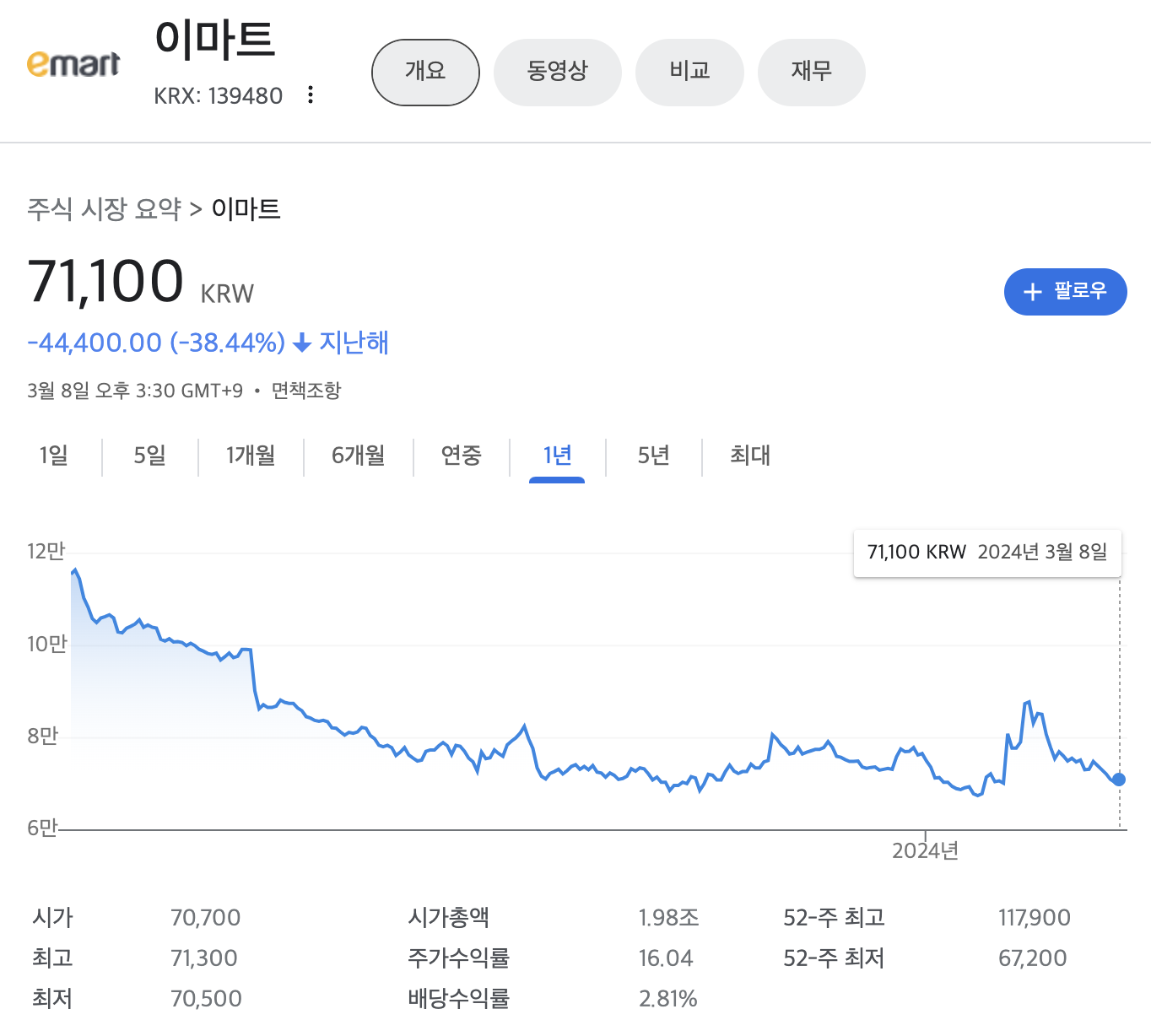This screenshot has width=1151, height=1036.
Task: Open the three-dot more options menu
Action: 311,94
